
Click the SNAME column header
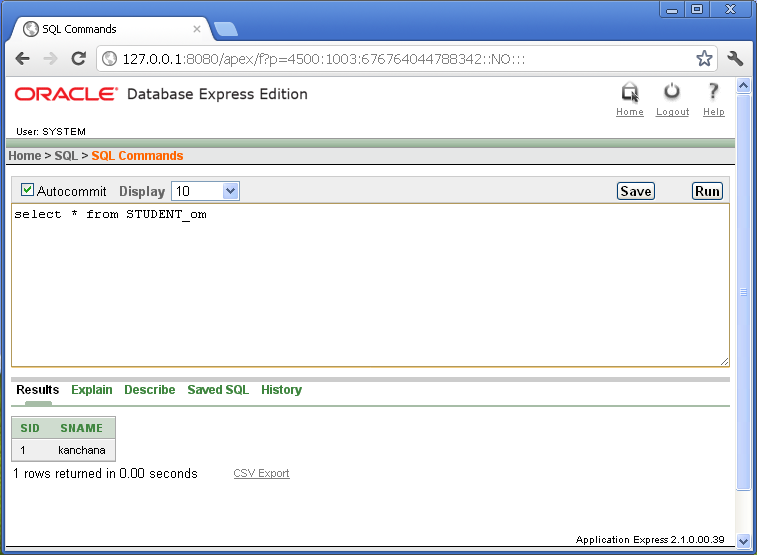point(82,428)
